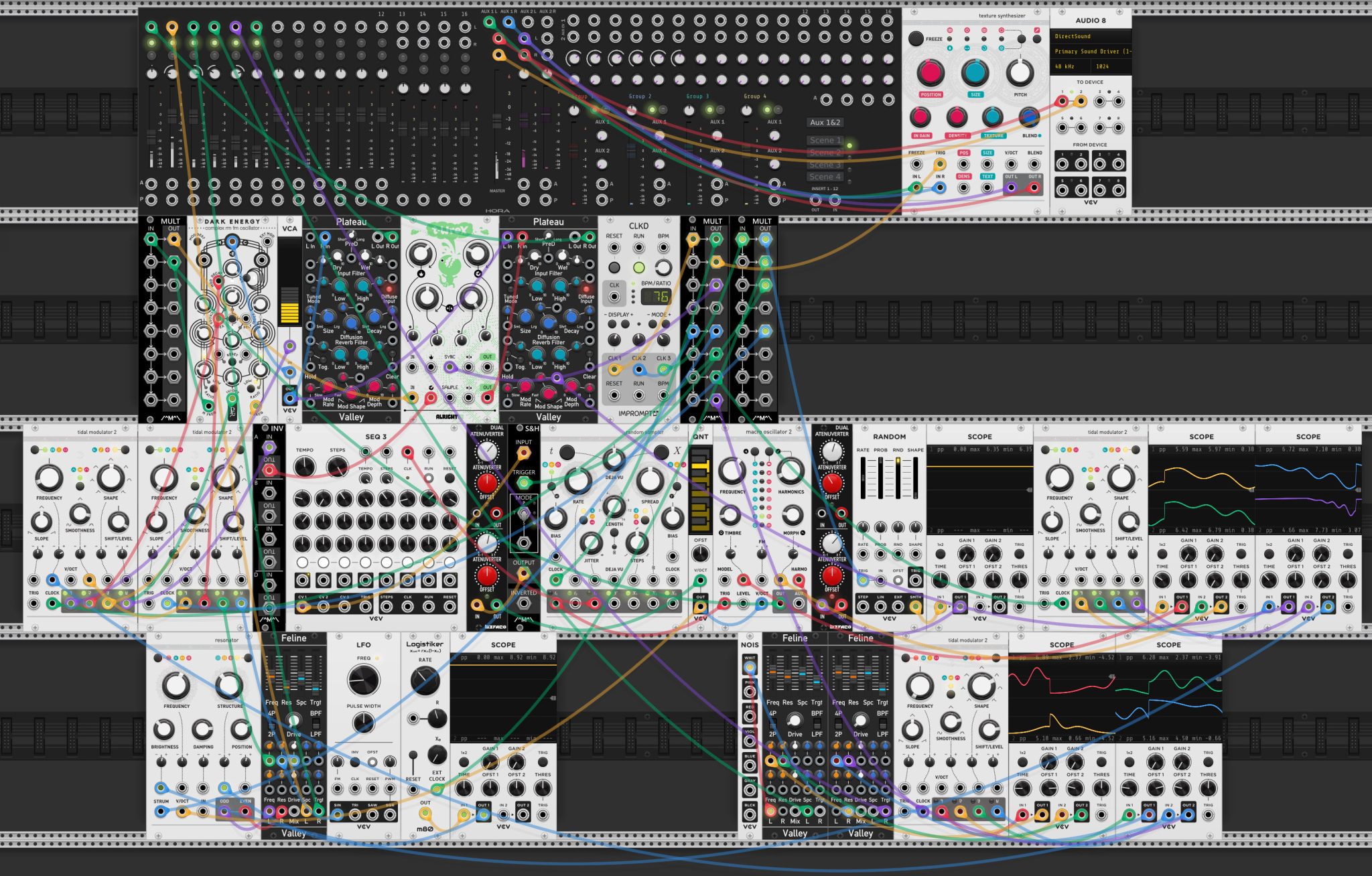Select Scene 1 on Hora mixer
This screenshot has width=1372, height=876.
tap(825, 140)
